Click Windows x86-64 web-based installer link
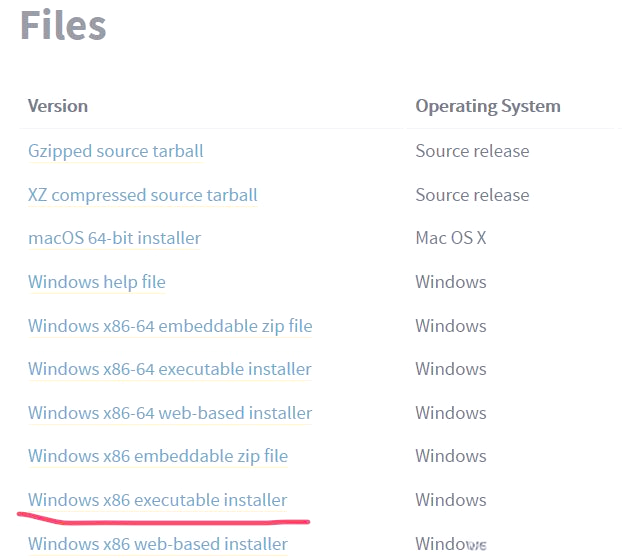622x558 pixels. 170,413
